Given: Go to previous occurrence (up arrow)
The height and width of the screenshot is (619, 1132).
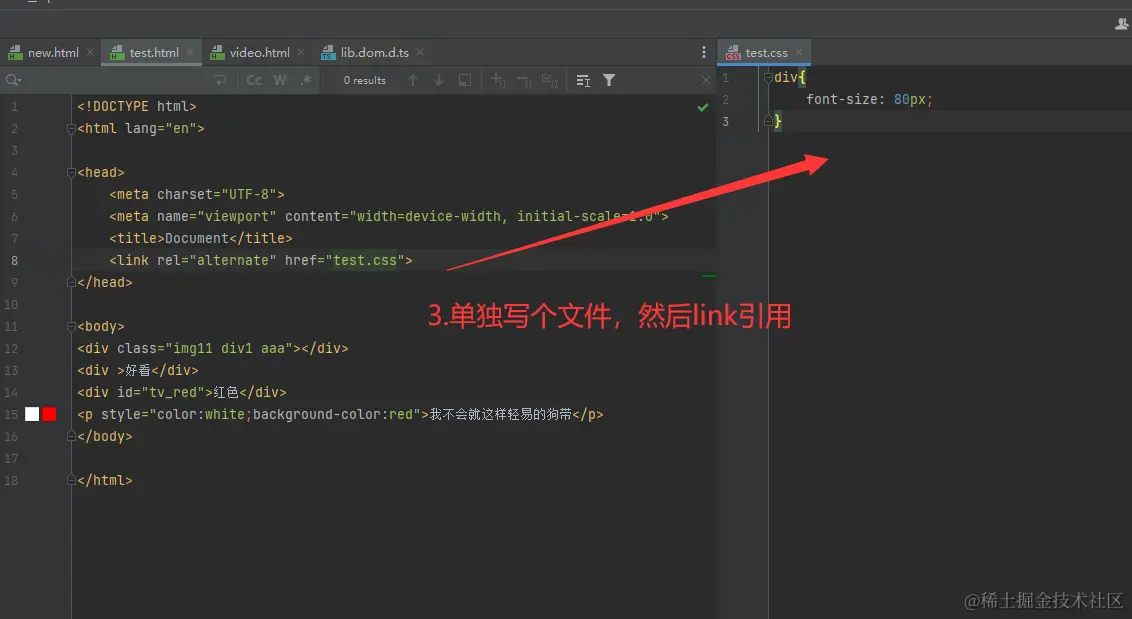Looking at the screenshot, I should pyautogui.click(x=413, y=80).
